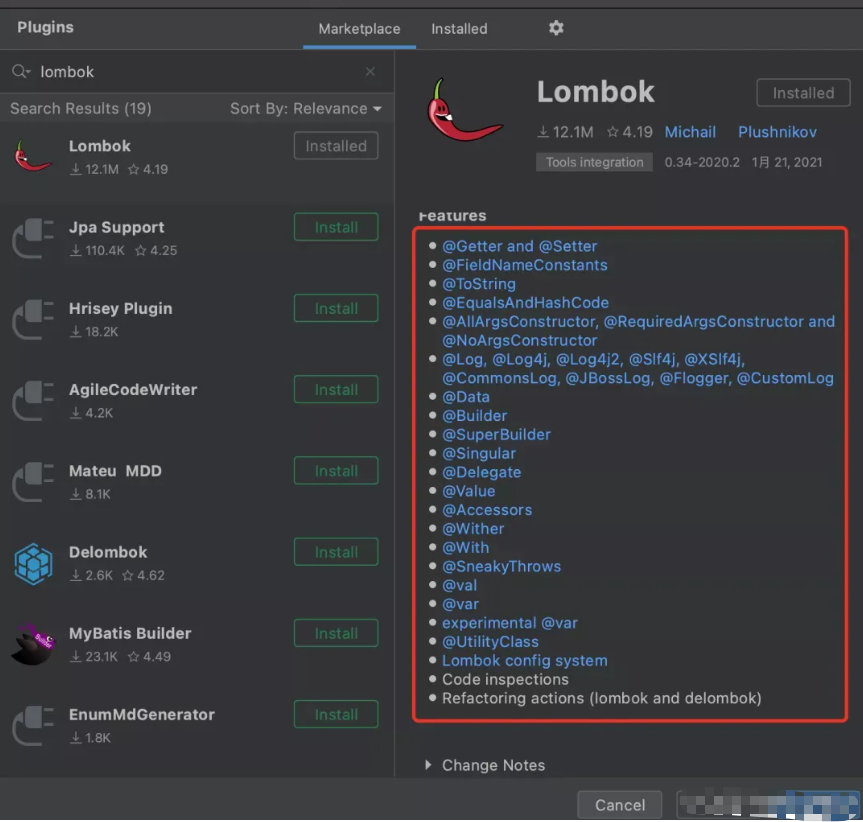Open the @UtilityClass link
Image resolution: width=863 pixels, height=822 pixels.
point(490,642)
